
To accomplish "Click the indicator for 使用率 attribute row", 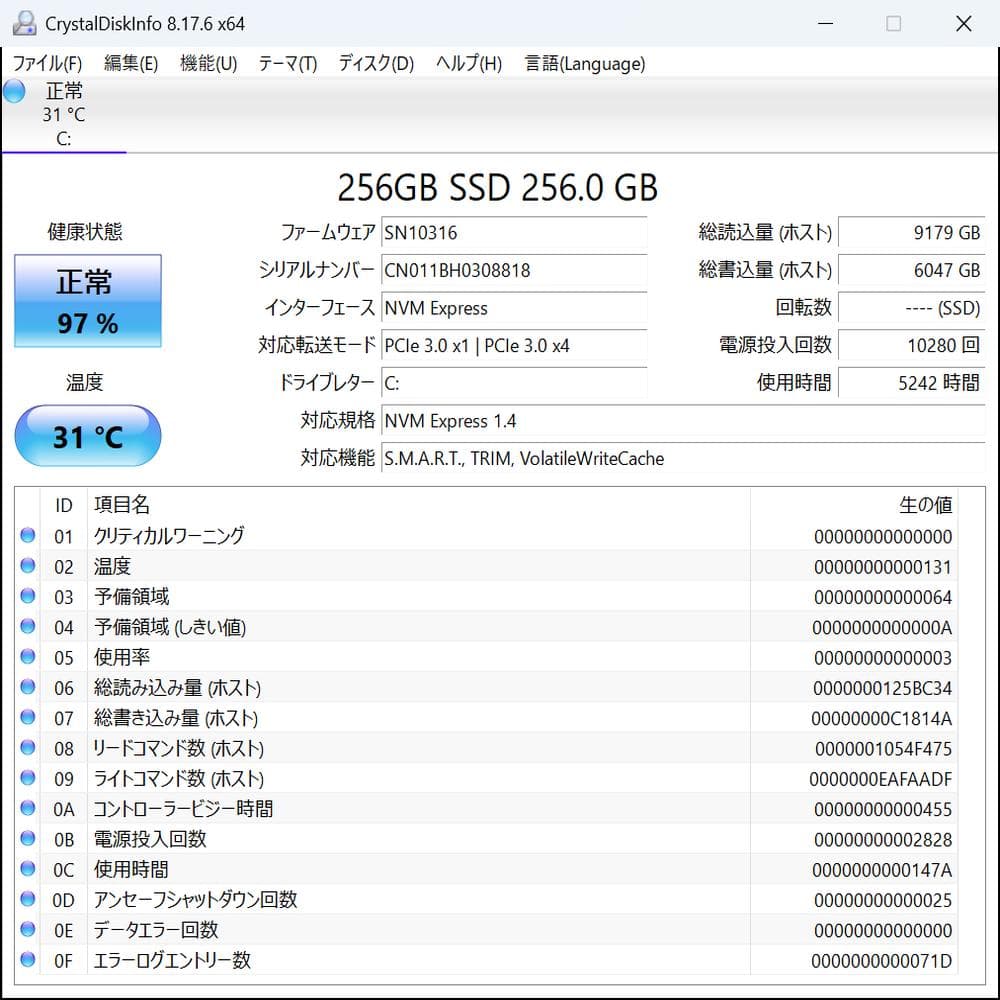I will (29, 657).
